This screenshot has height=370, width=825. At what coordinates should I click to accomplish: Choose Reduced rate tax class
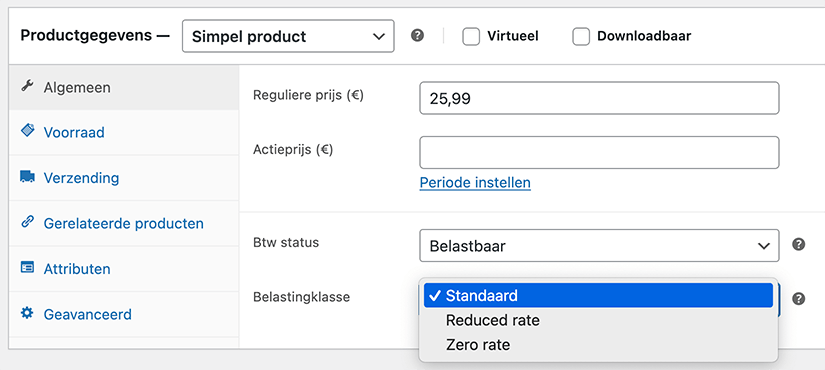click(x=598, y=320)
